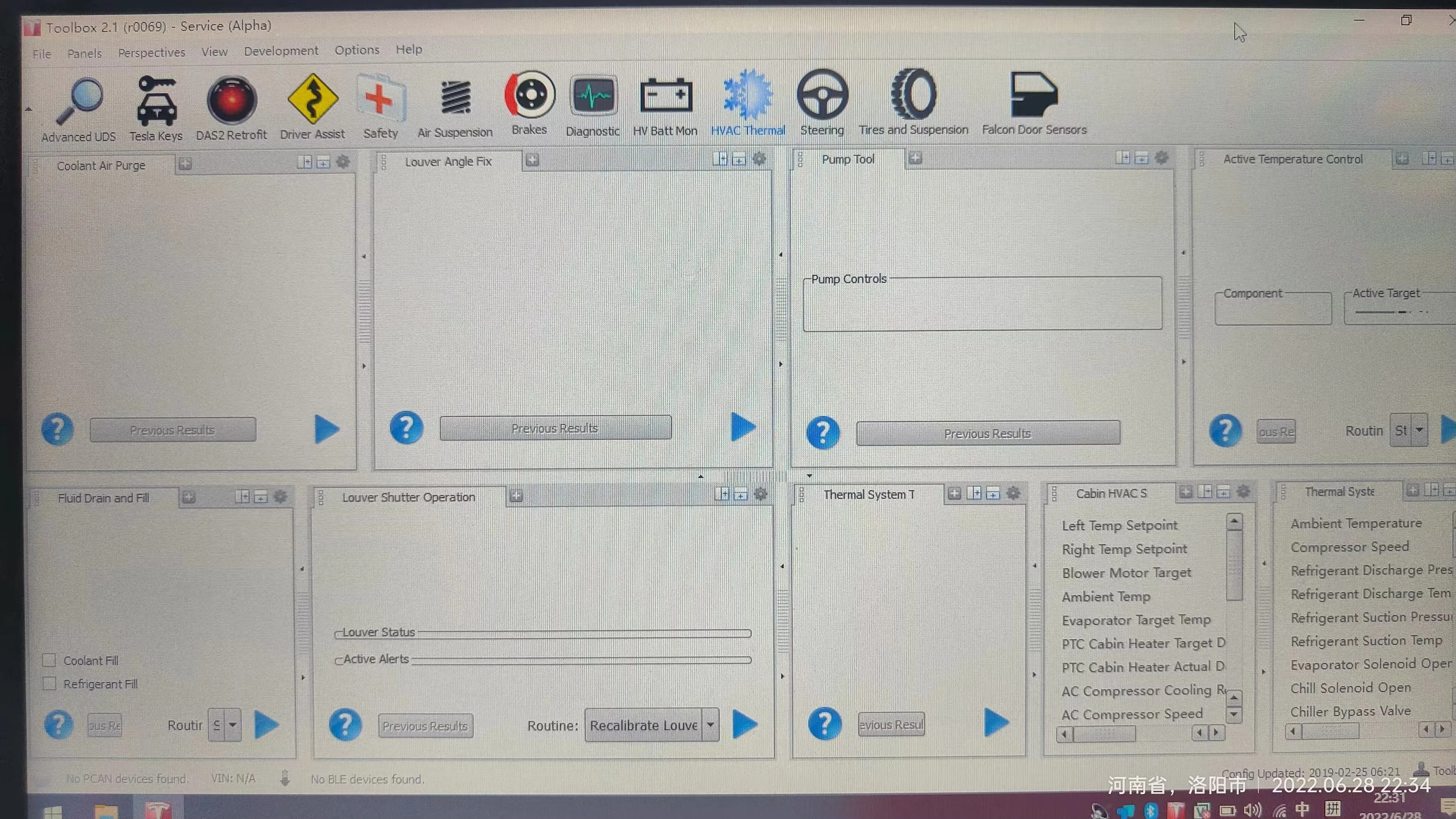The image size is (1456, 819).
Task: Open help for Louver Shutter Operation
Action: 345,725
